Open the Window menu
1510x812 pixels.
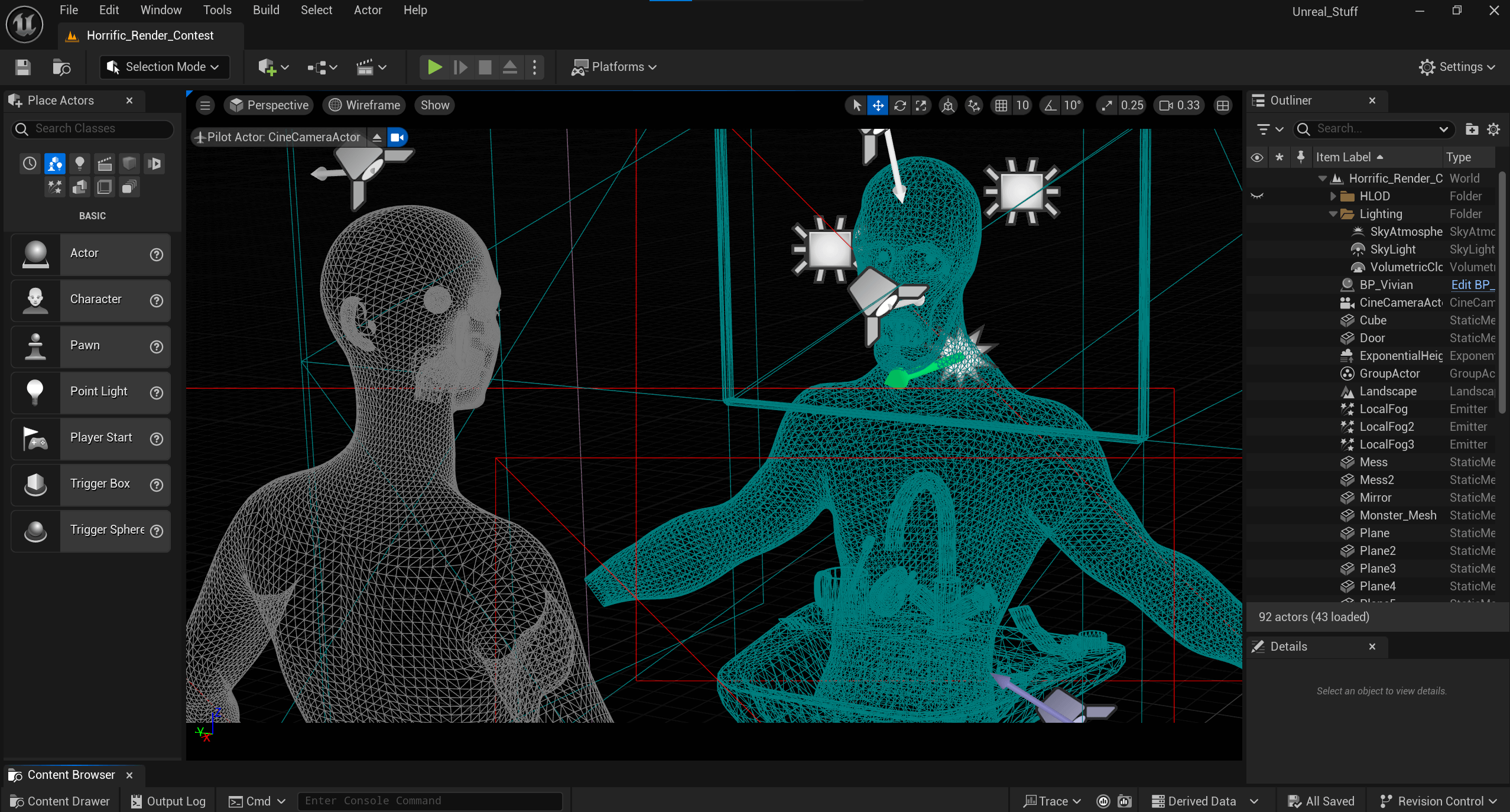pos(161,10)
